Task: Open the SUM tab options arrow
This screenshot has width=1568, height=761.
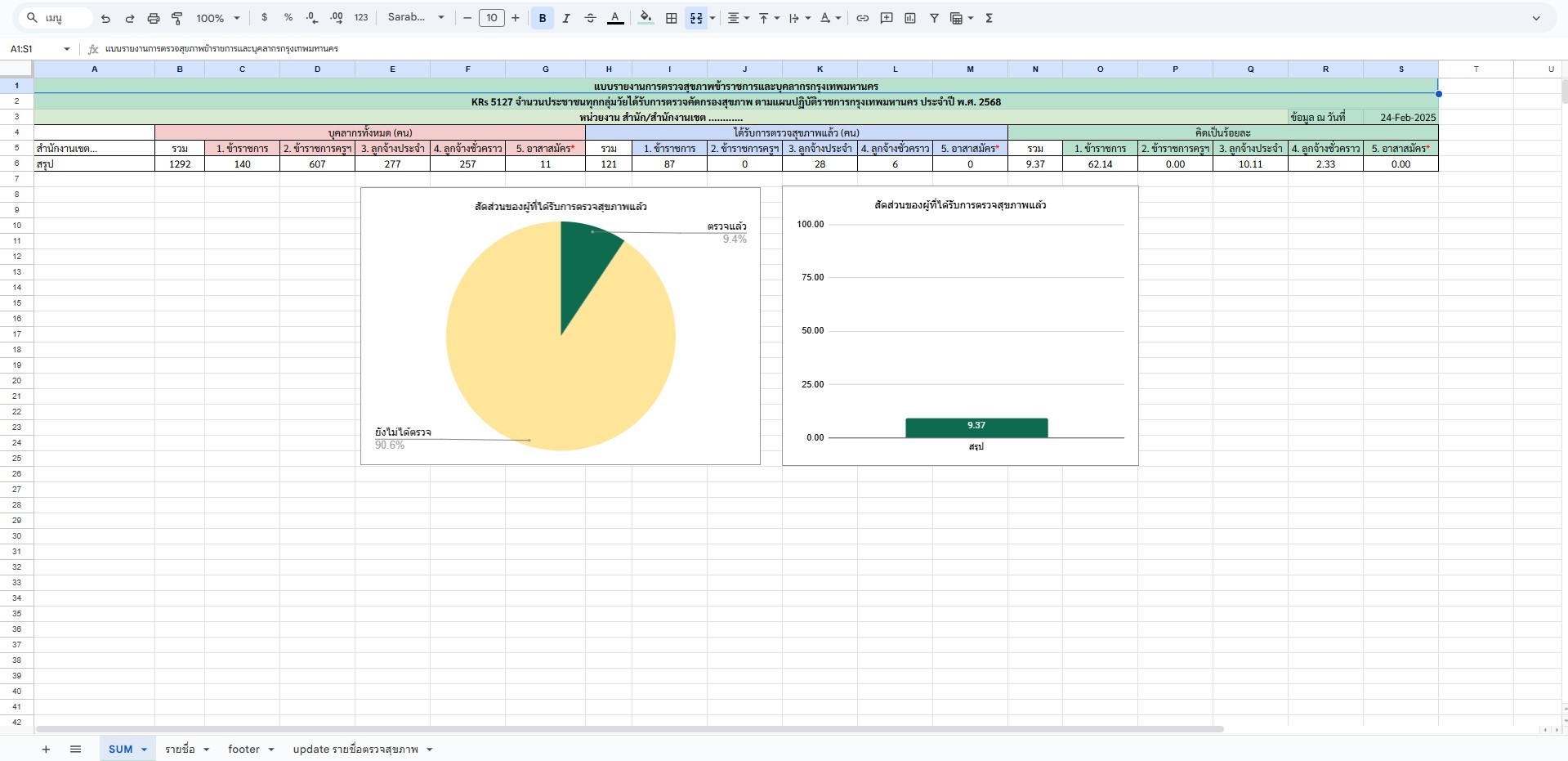Action: click(x=144, y=750)
